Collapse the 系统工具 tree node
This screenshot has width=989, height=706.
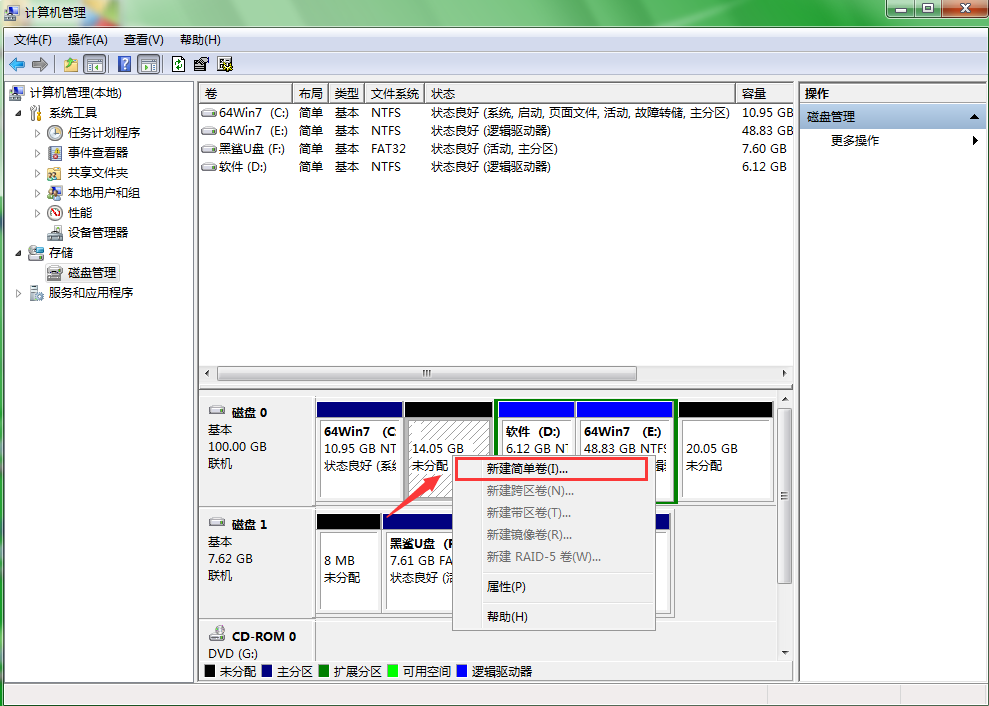(19, 113)
